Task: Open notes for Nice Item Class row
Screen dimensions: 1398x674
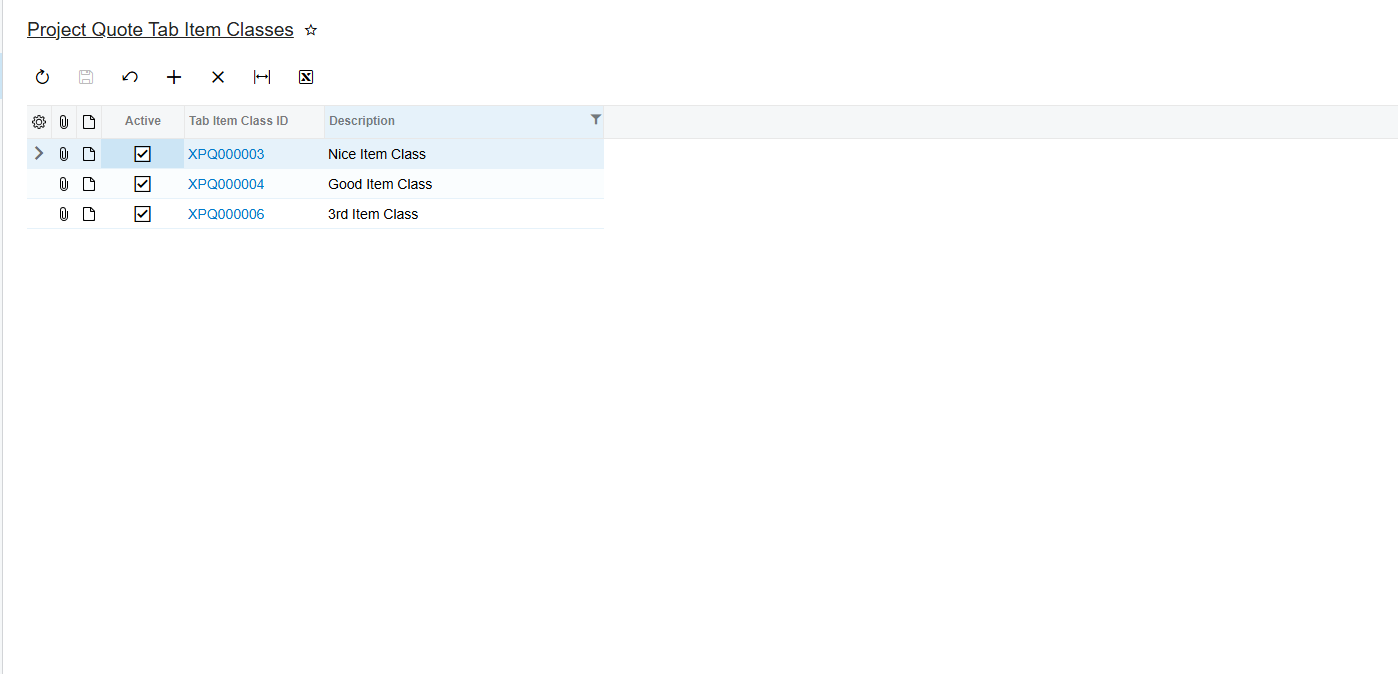Action: tap(89, 154)
